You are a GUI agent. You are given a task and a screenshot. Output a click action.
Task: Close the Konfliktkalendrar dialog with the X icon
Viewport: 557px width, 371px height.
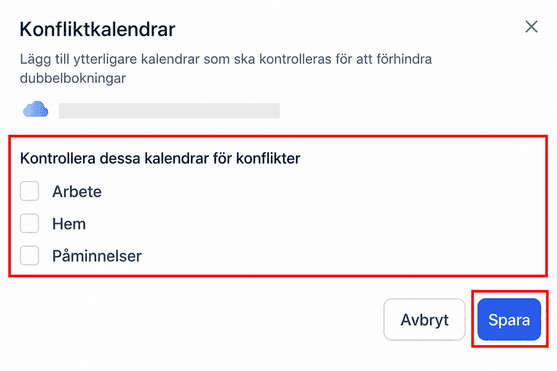(531, 27)
